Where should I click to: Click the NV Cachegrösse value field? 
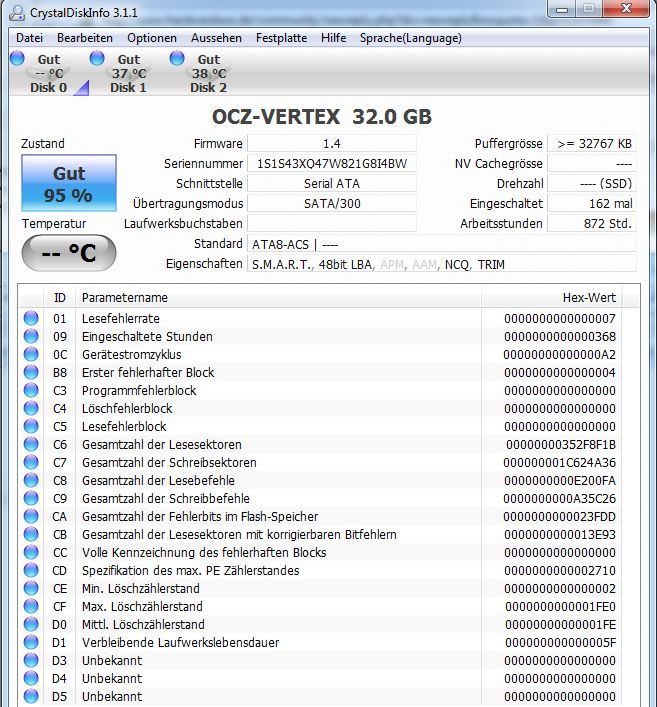pyautogui.click(x=592, y=164)
